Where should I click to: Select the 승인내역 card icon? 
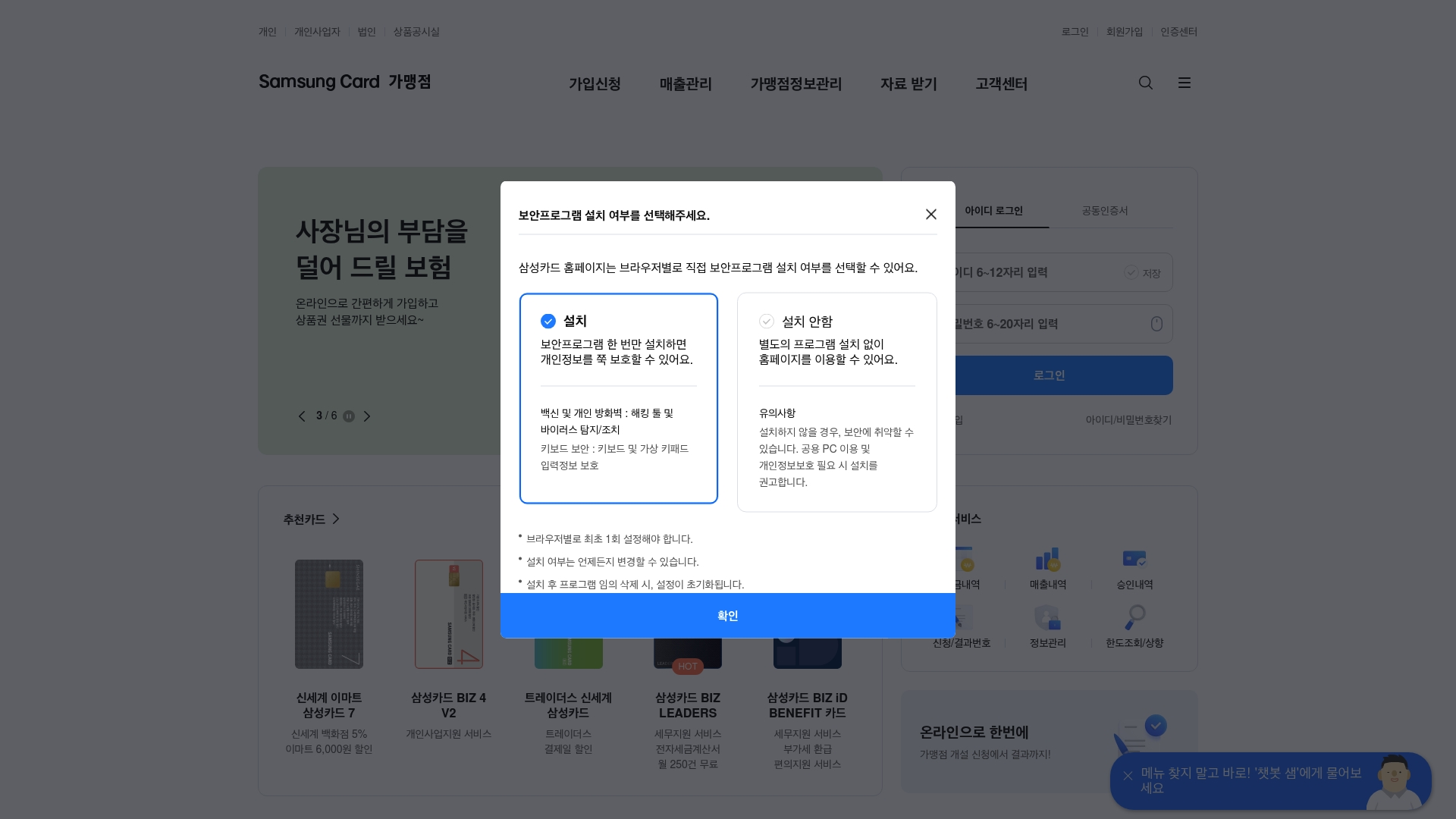(1135, 560)
